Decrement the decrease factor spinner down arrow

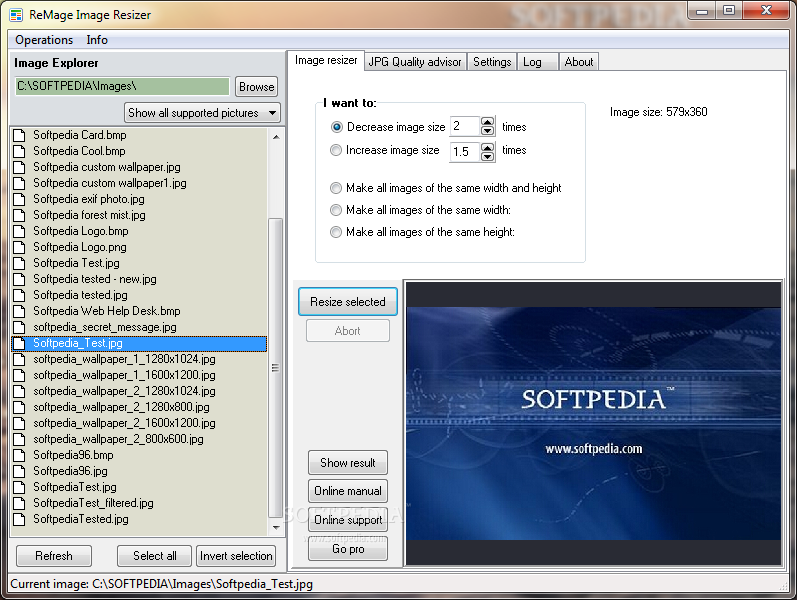click(x=487, y=131)
